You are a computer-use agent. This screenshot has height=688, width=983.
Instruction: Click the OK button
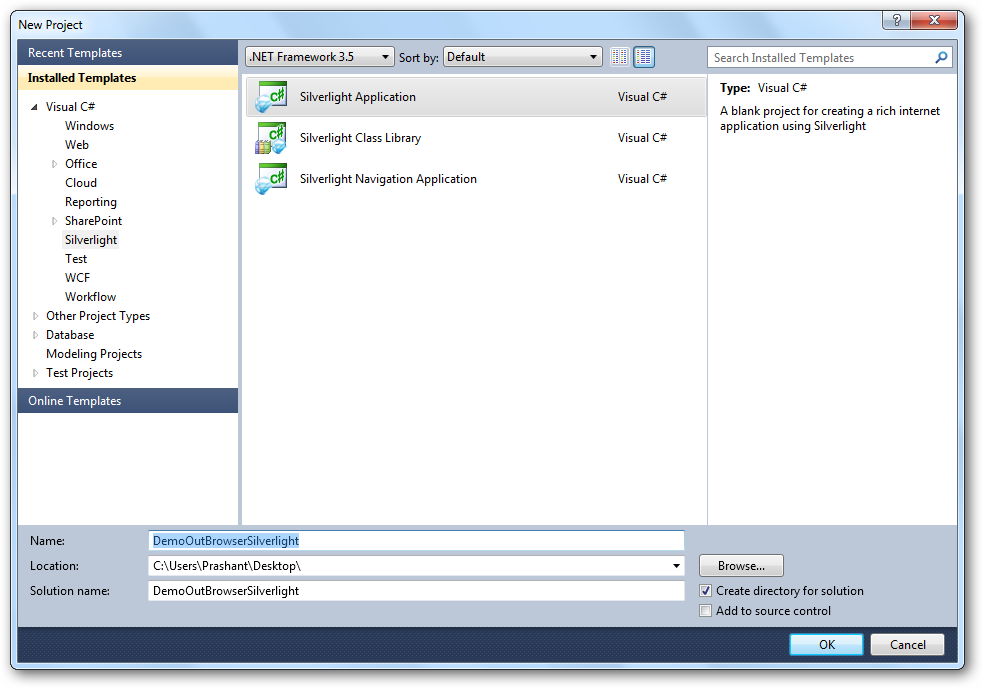tap(826, 645)
